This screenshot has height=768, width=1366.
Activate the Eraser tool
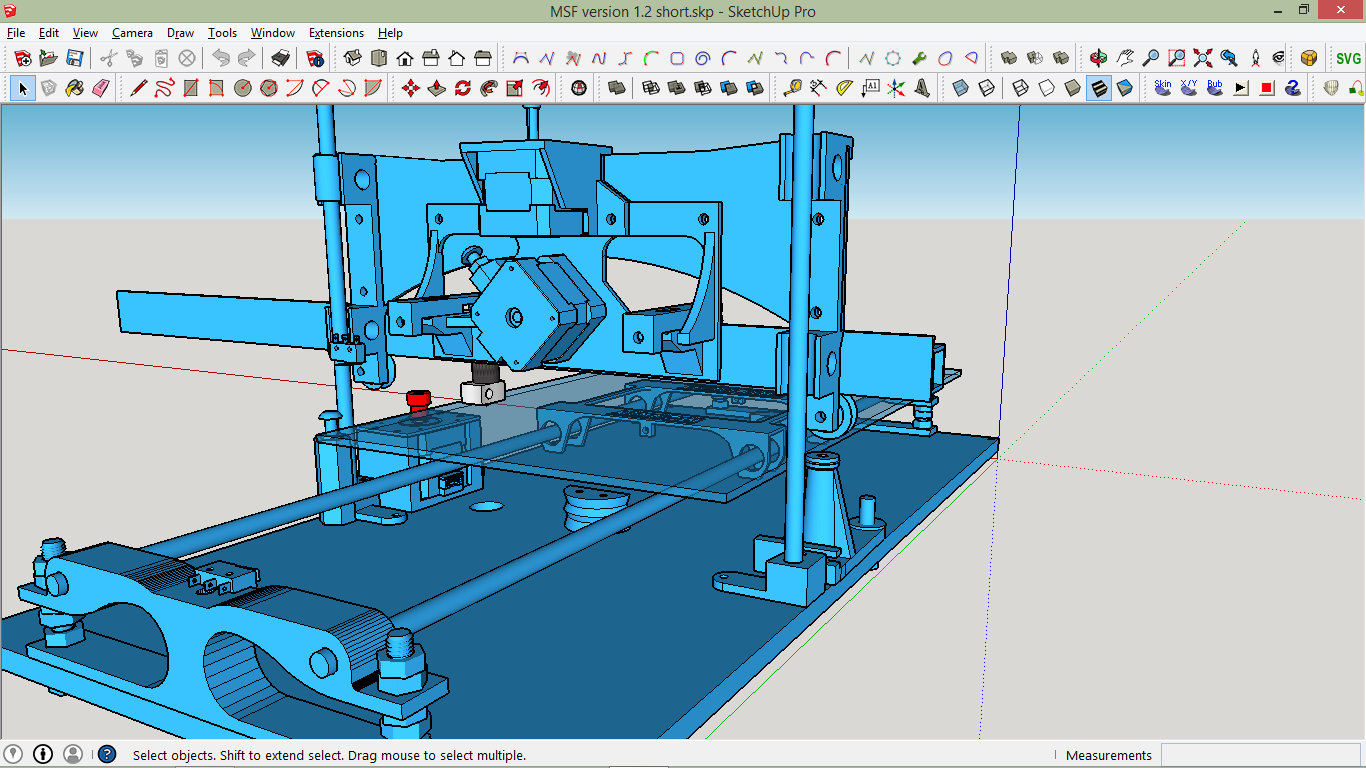point(101,88)
